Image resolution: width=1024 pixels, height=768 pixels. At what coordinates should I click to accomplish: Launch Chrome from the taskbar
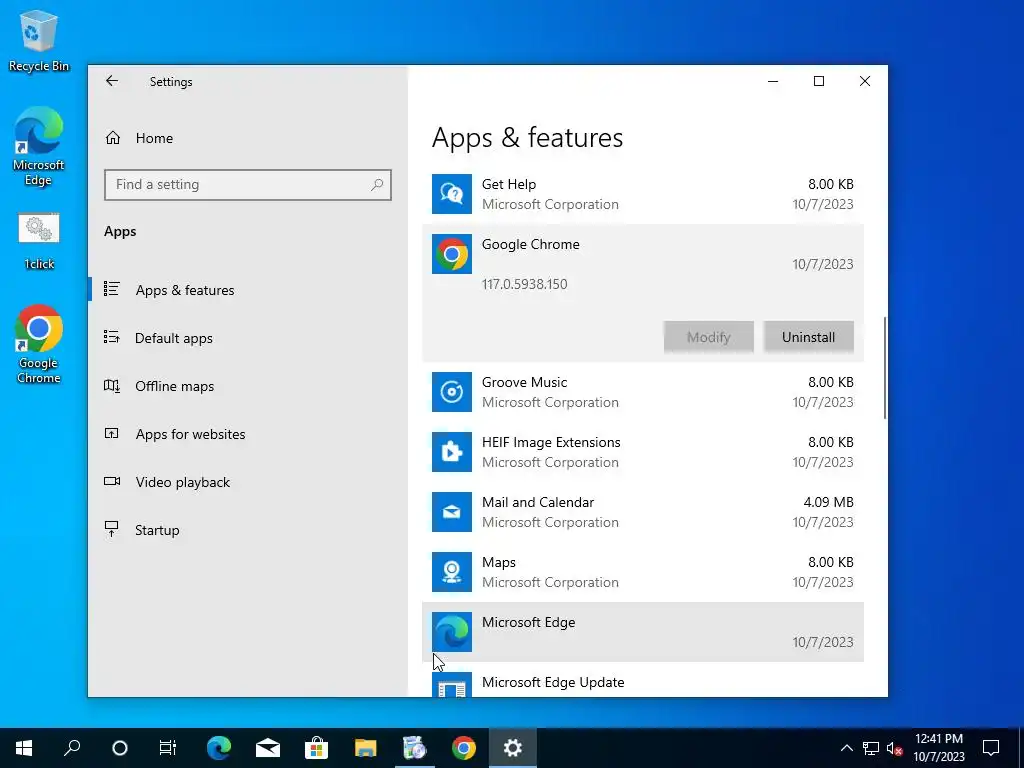point(464,748)
